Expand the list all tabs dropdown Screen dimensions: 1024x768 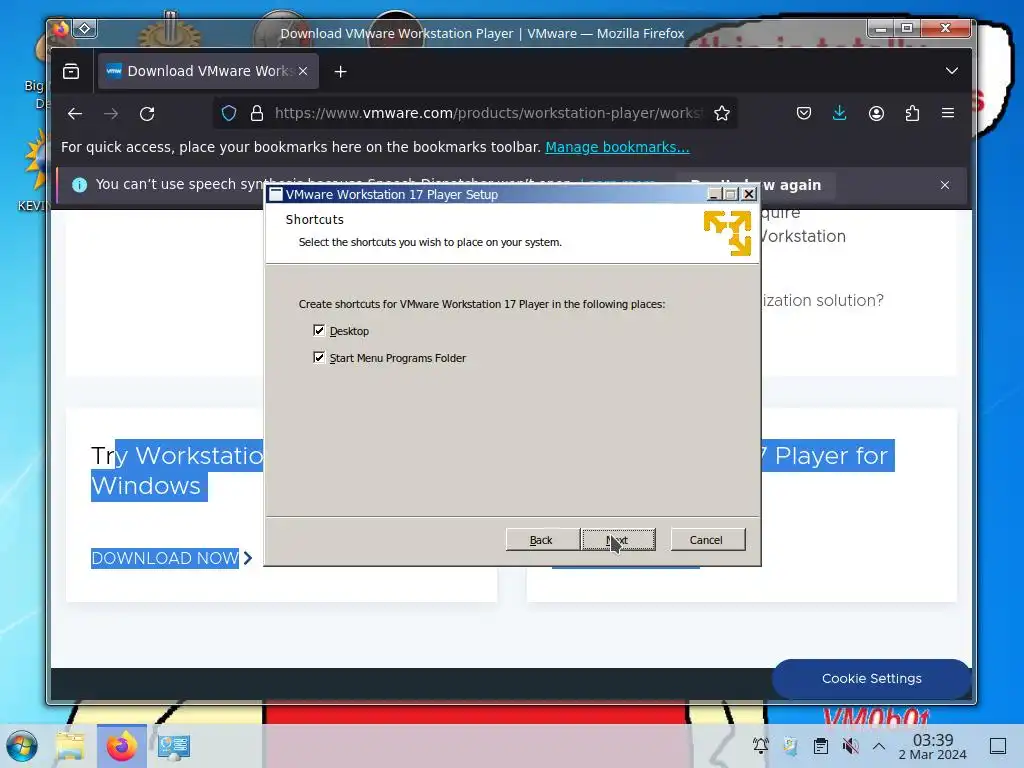point(952,71)
